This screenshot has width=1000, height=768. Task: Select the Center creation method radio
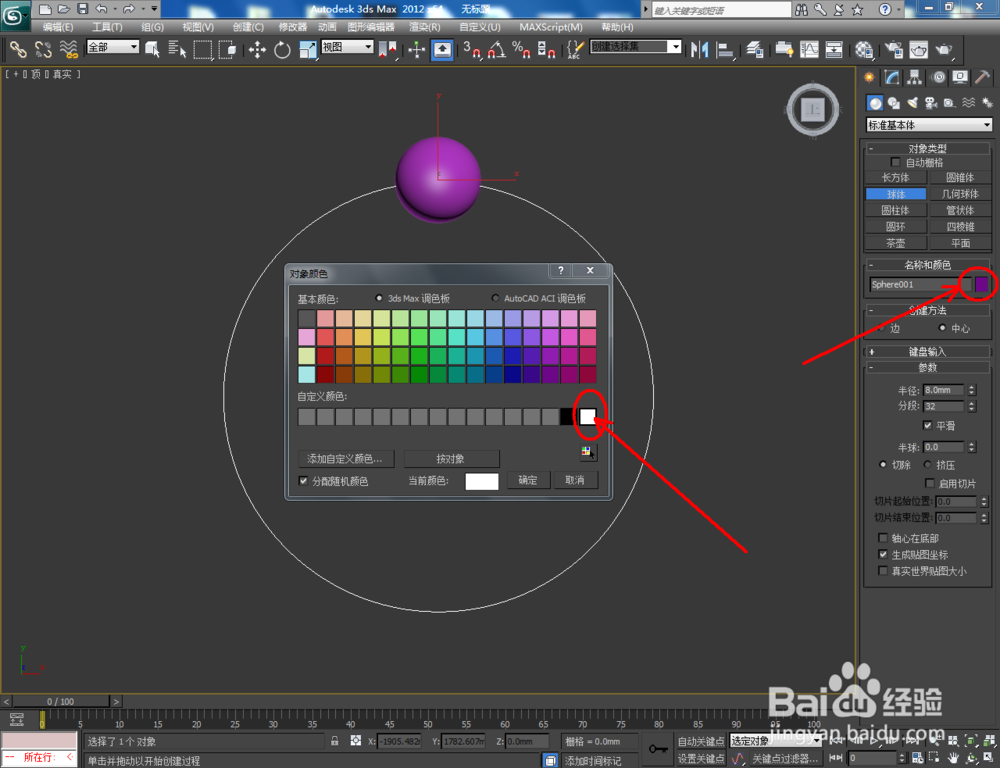(x=943, y=328)
